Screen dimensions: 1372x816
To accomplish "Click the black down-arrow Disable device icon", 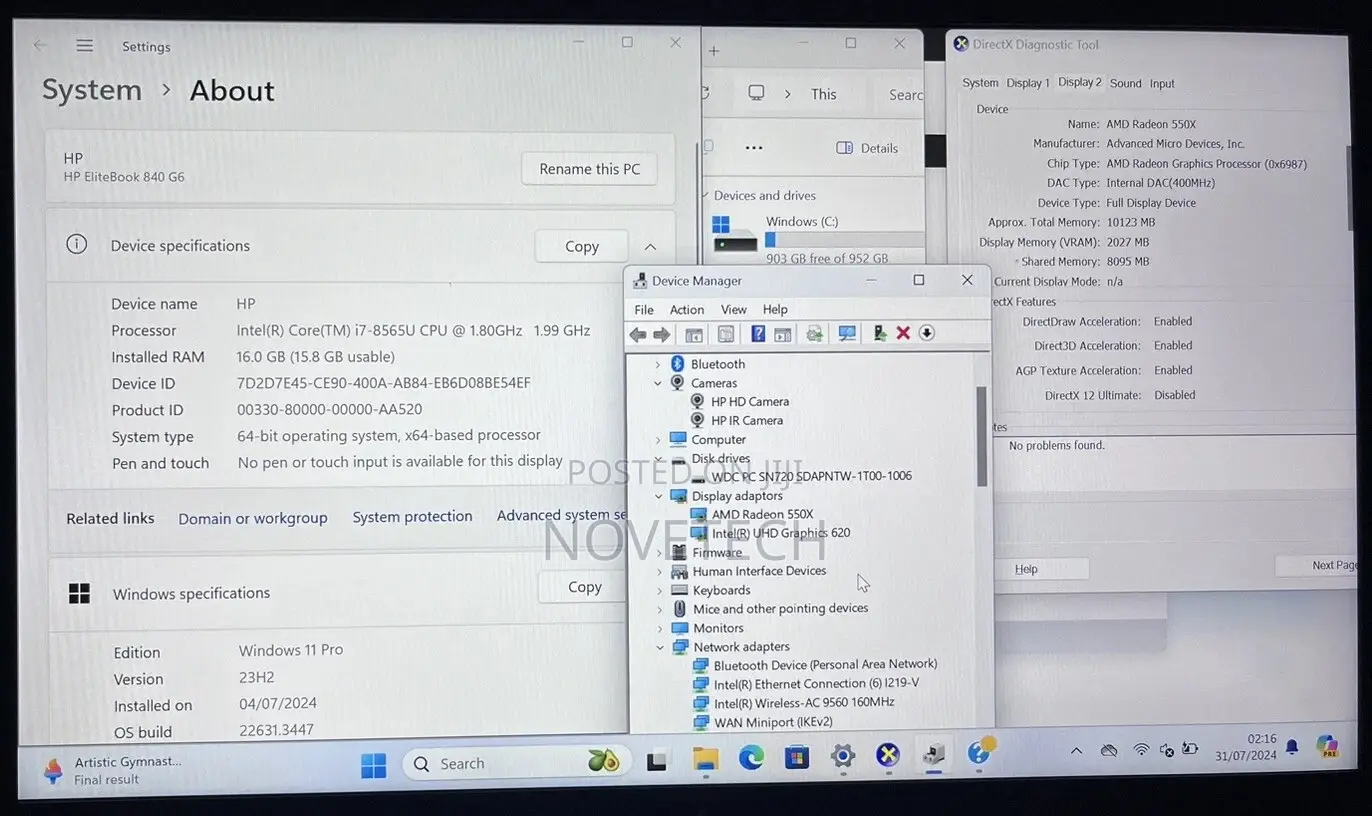I will click(x=927, y=333).
